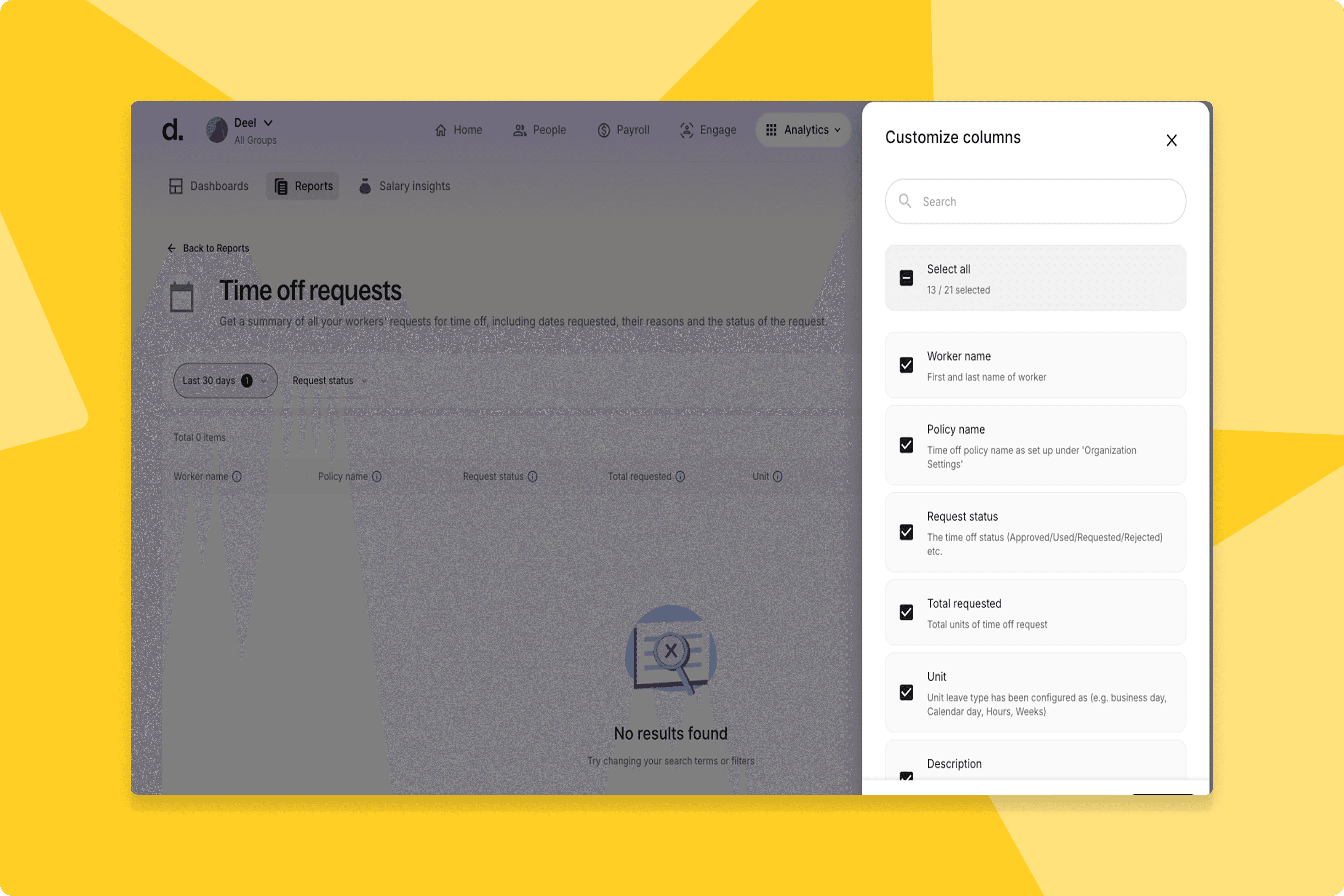Click the search magnifier icon
Image resolution: width=1344 pixels, height=896 pixels.
[905, 201]
